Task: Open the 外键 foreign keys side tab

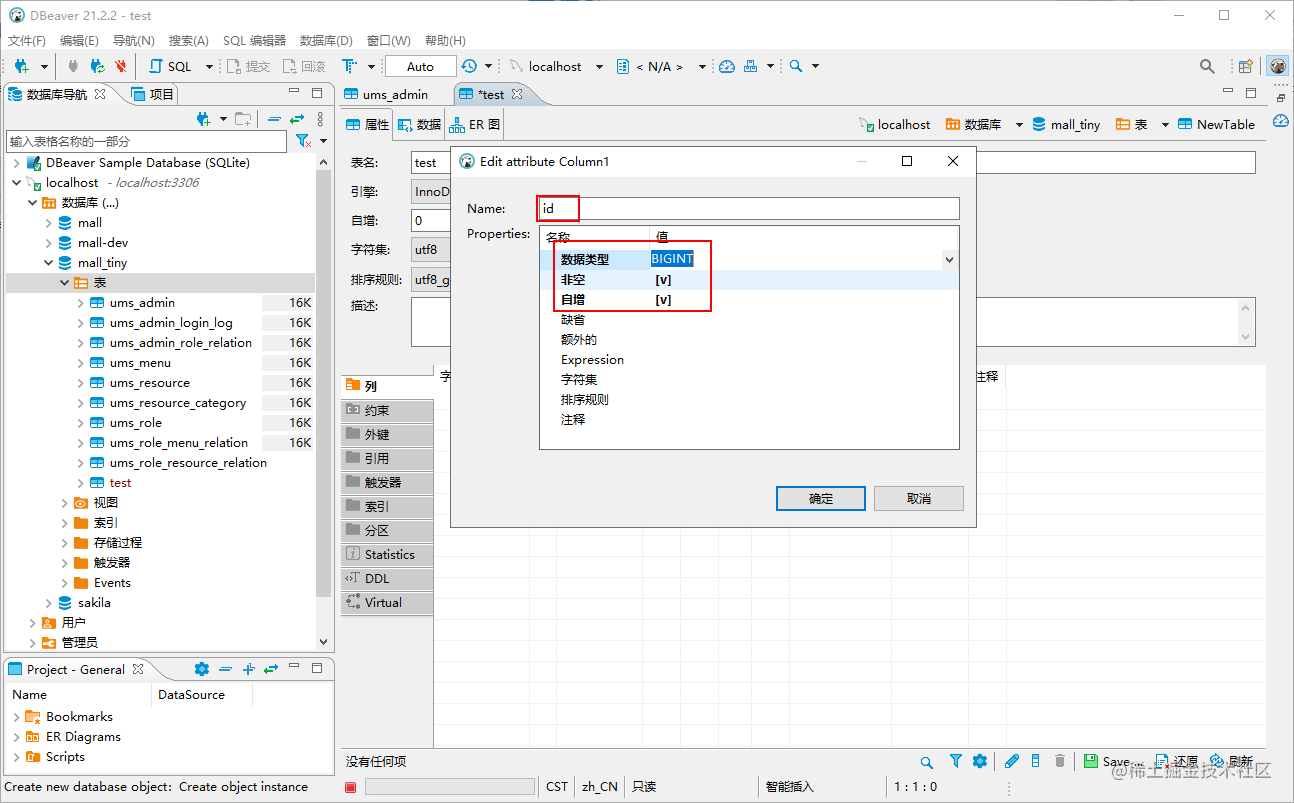Action: point(387,435)
